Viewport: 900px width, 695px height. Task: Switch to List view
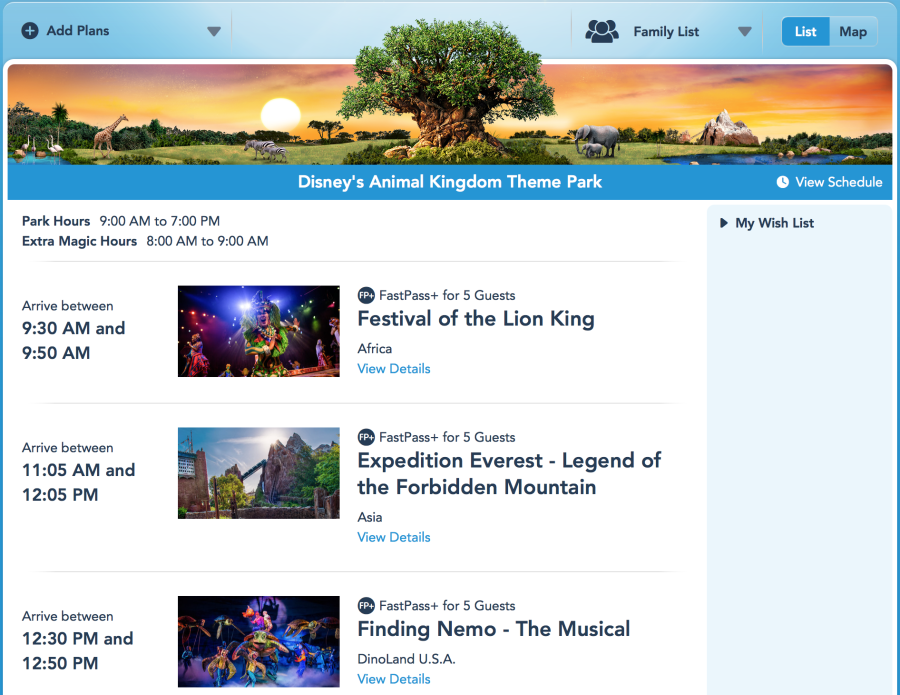pyautogui.click(x=805, y=32)
